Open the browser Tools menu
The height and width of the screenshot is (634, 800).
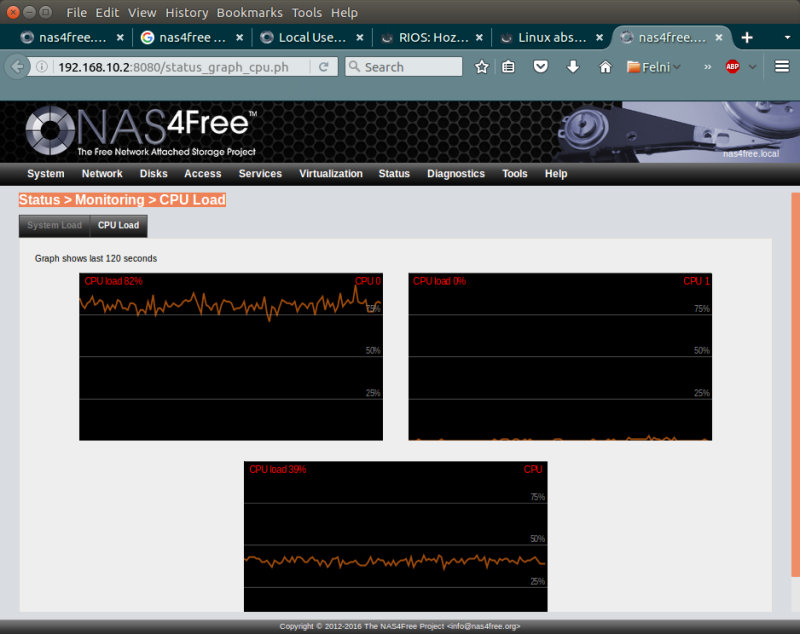click(307, 12)
